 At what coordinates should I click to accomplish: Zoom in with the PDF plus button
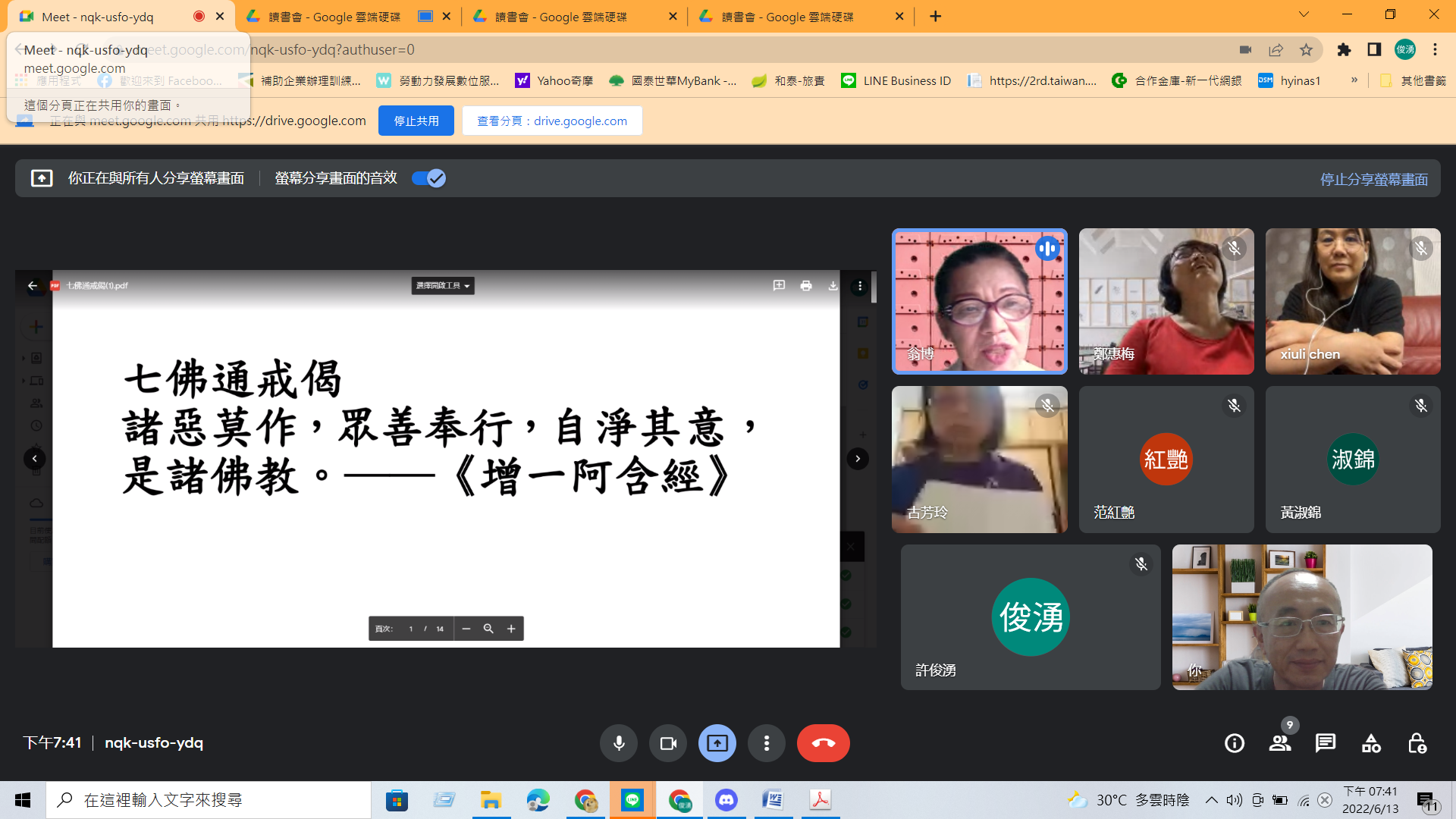[x=511, y=629]
